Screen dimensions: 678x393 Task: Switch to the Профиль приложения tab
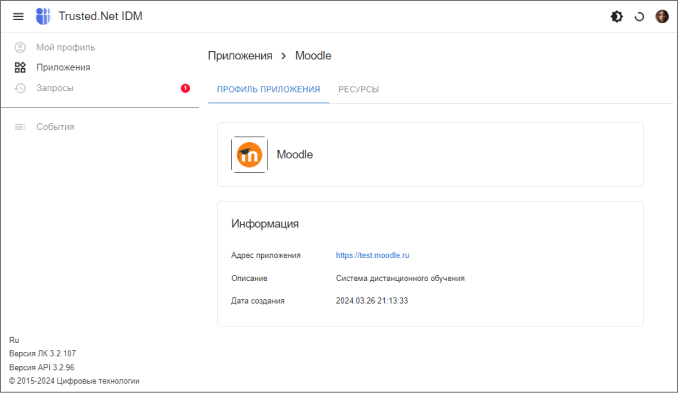point(269,89)
